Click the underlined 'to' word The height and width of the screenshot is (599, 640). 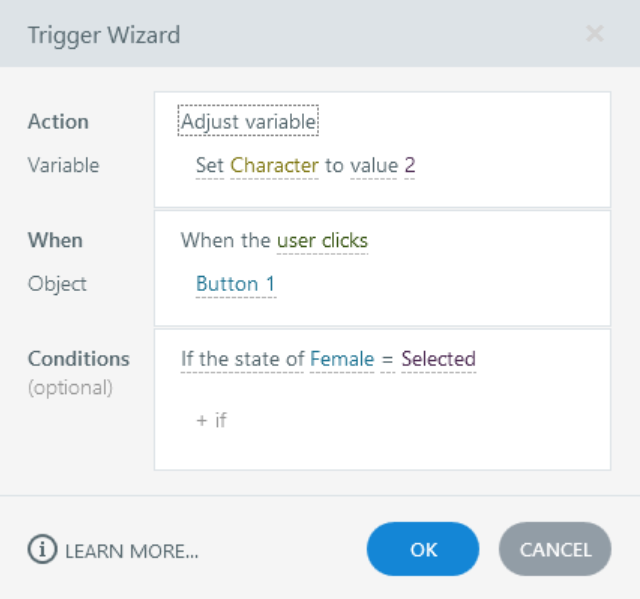coord(334,166)
